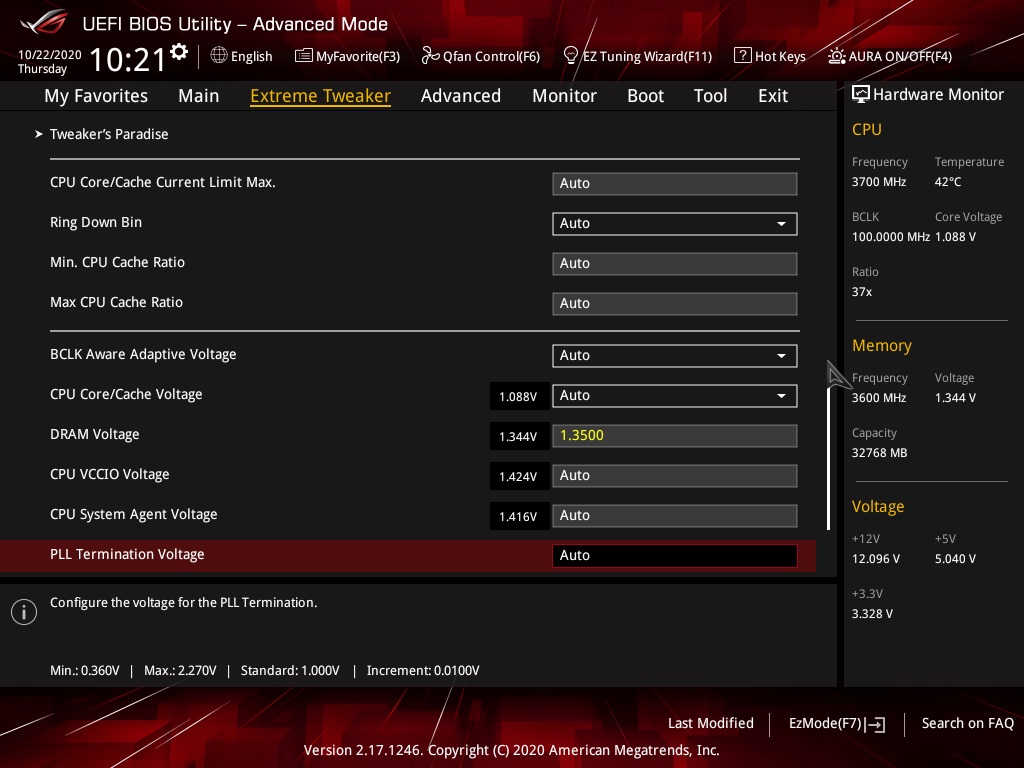Open Qfan Control fan icon
Image resolution: width=1024 pixels, height=768 pixels.
click(x=430, y=56)
